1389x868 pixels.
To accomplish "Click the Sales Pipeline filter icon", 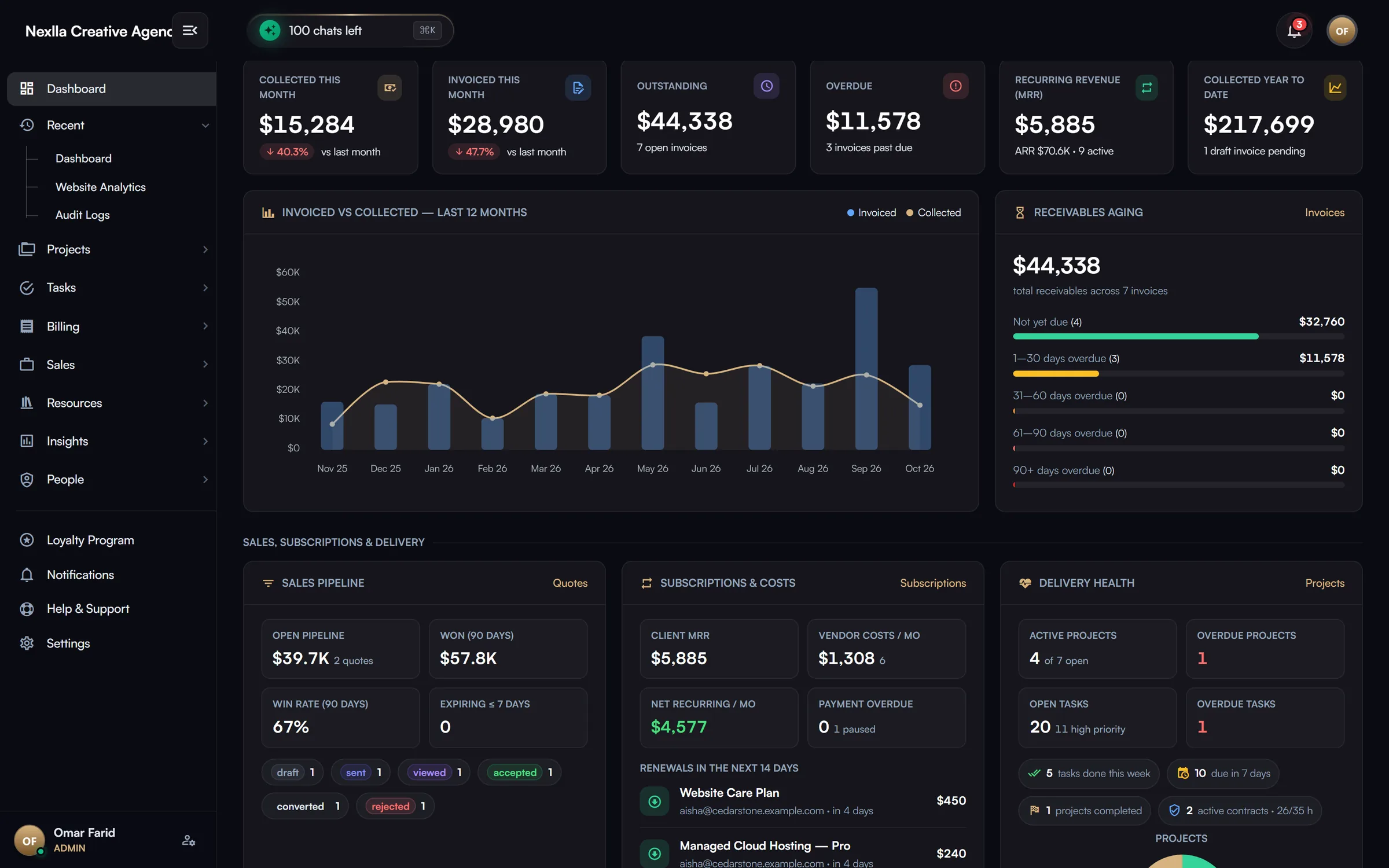I will (x=268, y=583).
